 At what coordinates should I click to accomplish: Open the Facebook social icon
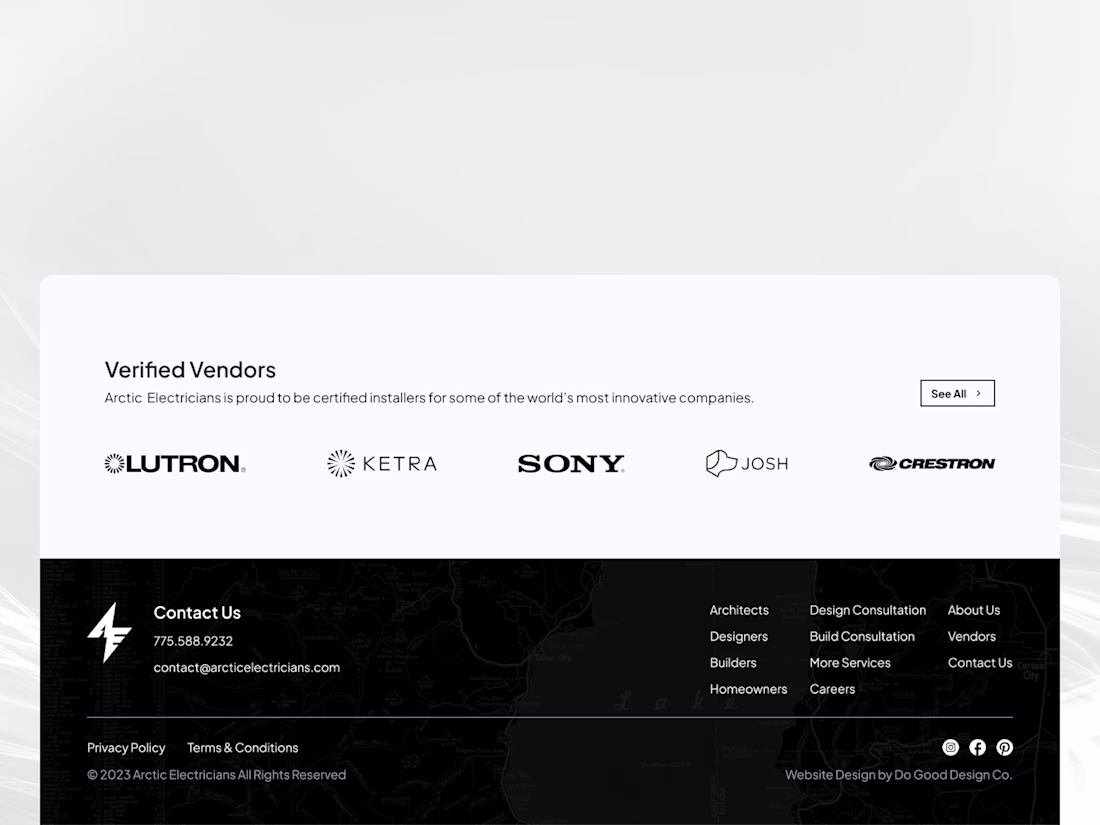pos(977,748)
